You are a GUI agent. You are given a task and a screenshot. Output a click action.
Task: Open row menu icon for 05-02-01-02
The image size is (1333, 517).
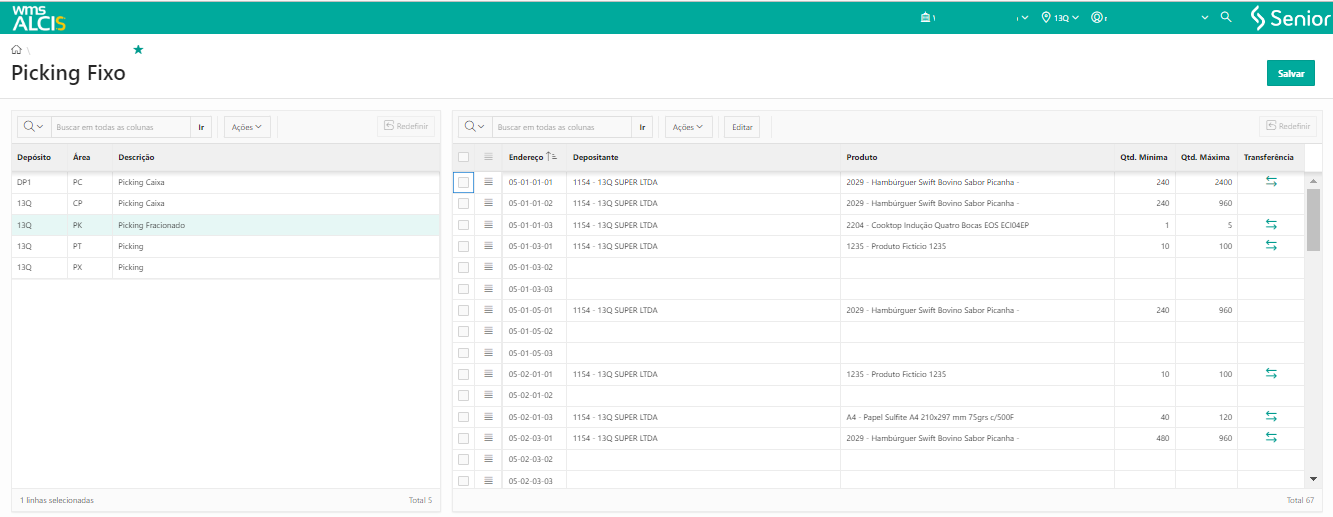(x=488, y=395)
